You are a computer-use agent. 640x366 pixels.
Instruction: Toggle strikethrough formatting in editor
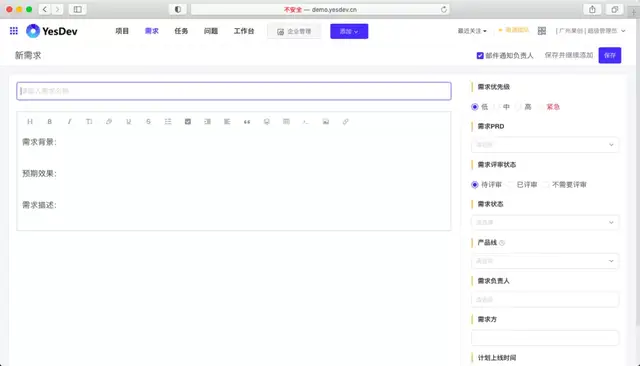pyautogui.click(x=148, y=122)
